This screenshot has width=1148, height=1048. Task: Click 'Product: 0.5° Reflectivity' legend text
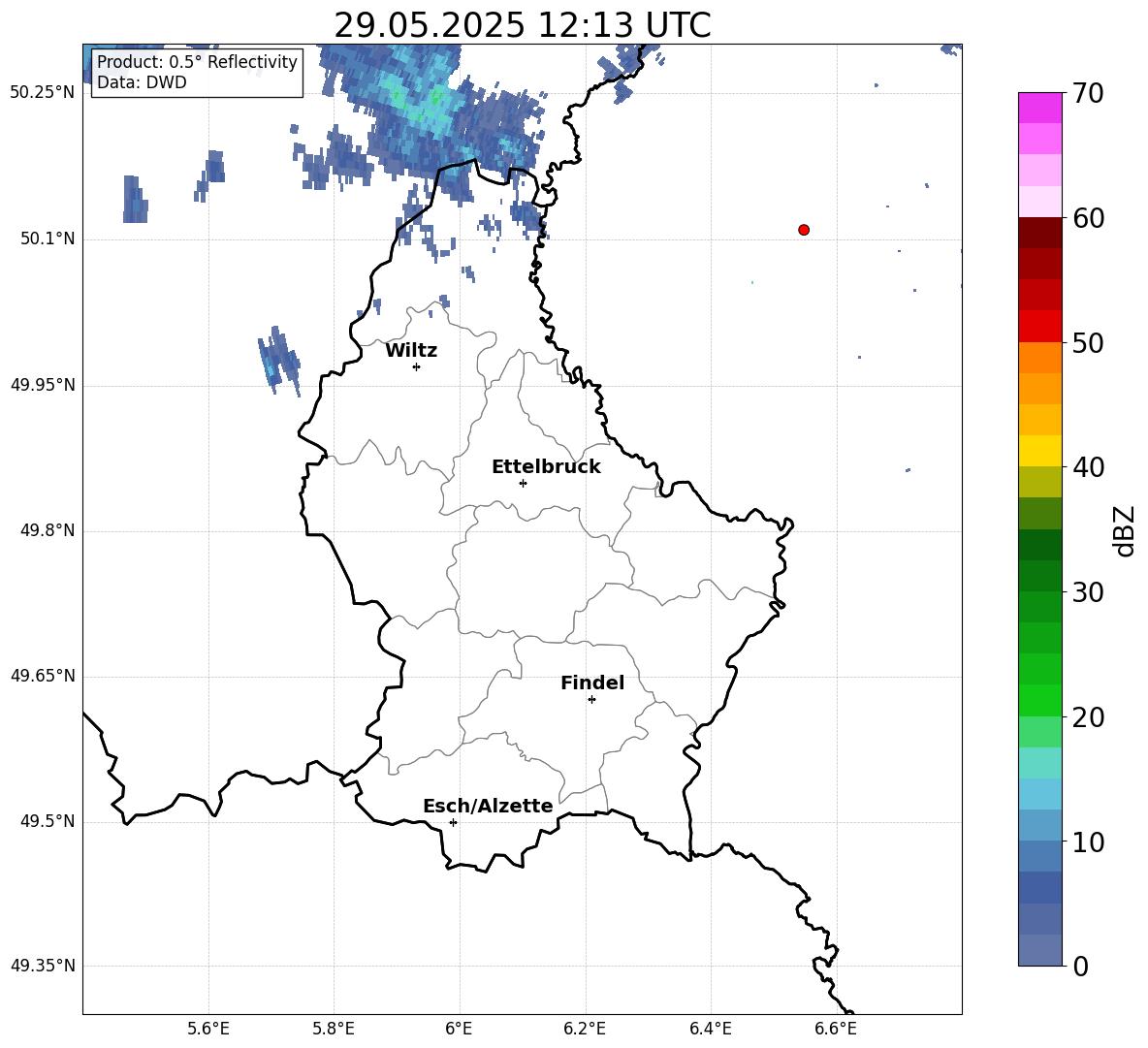pos(197,62)
